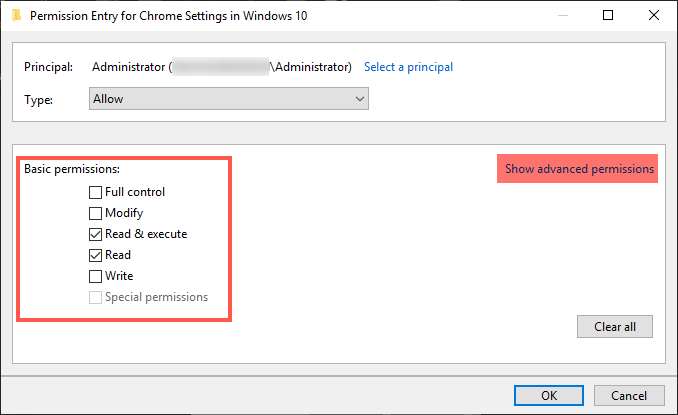Show advanced permissions
Image resolution: width=678 pixels, height=415 pixels.
(579, 169)
